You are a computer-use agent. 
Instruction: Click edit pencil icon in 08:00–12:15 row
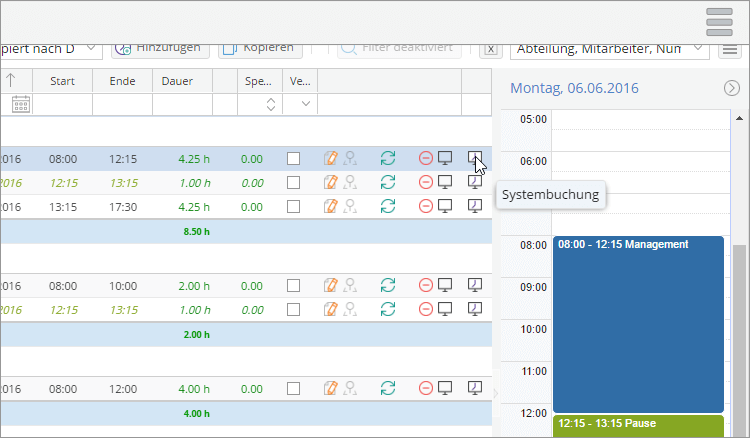click(x=331, y=158)
